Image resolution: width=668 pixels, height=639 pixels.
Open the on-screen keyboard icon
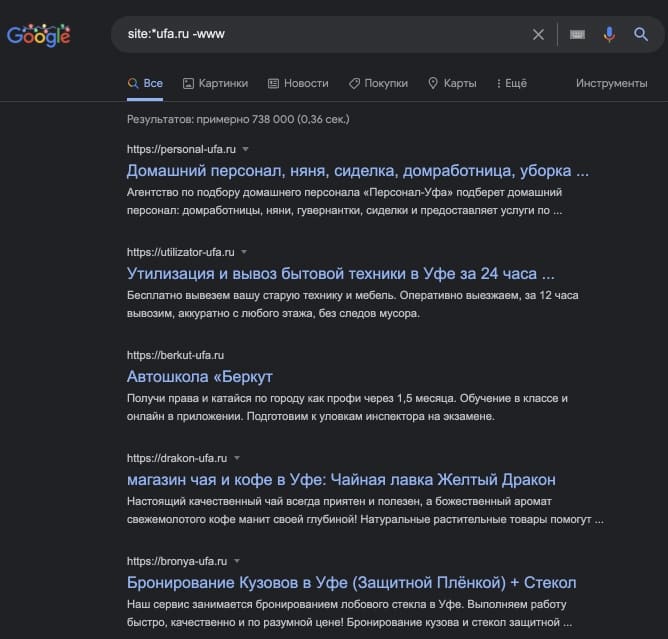point(577,35)
